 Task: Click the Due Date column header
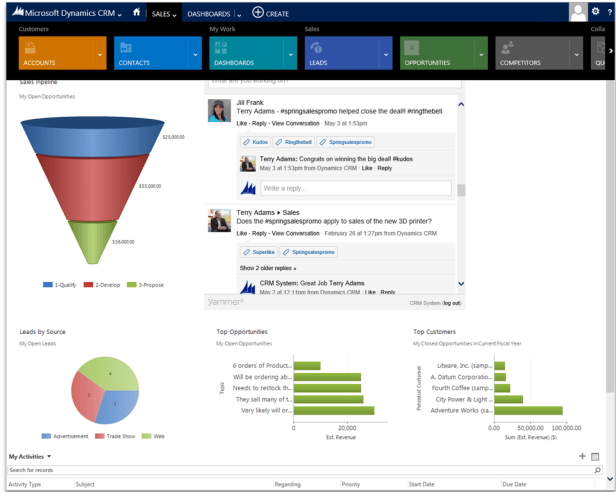point(513,484)
